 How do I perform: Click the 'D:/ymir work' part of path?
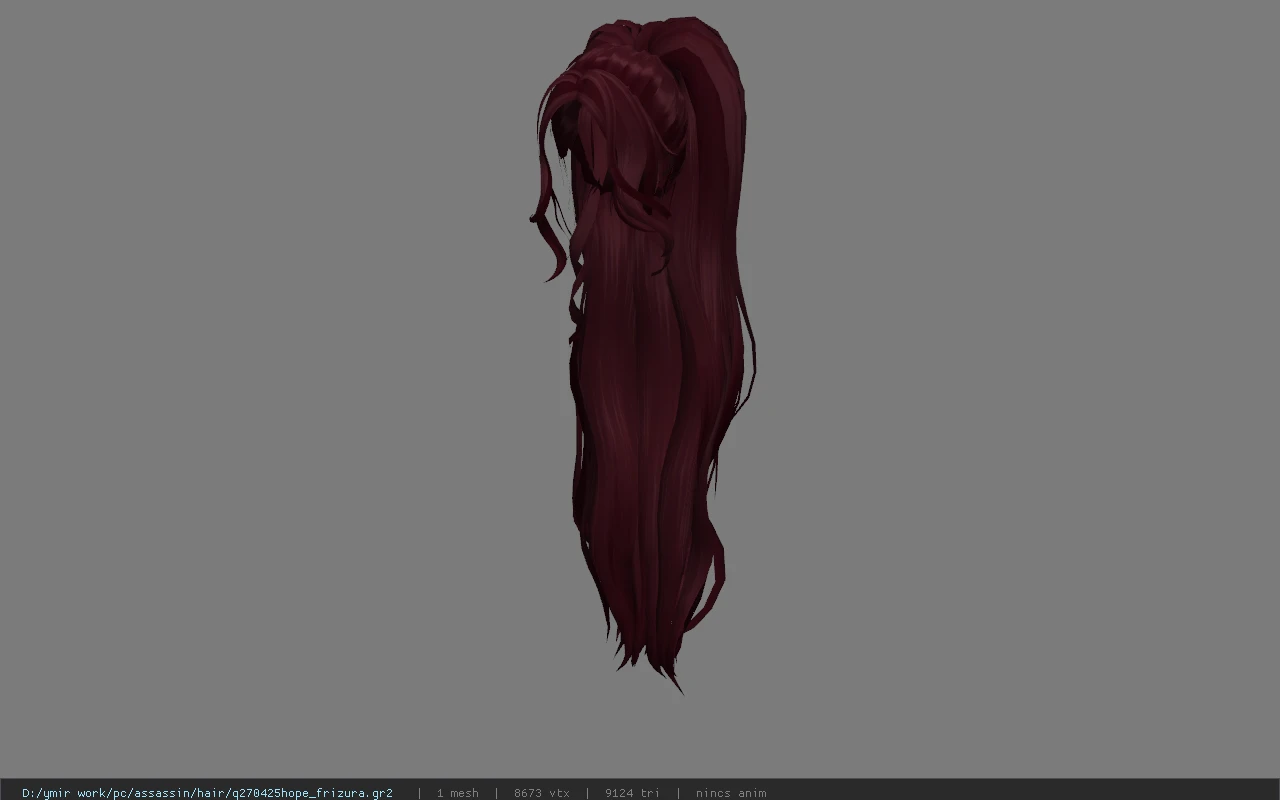click(69, 793)
